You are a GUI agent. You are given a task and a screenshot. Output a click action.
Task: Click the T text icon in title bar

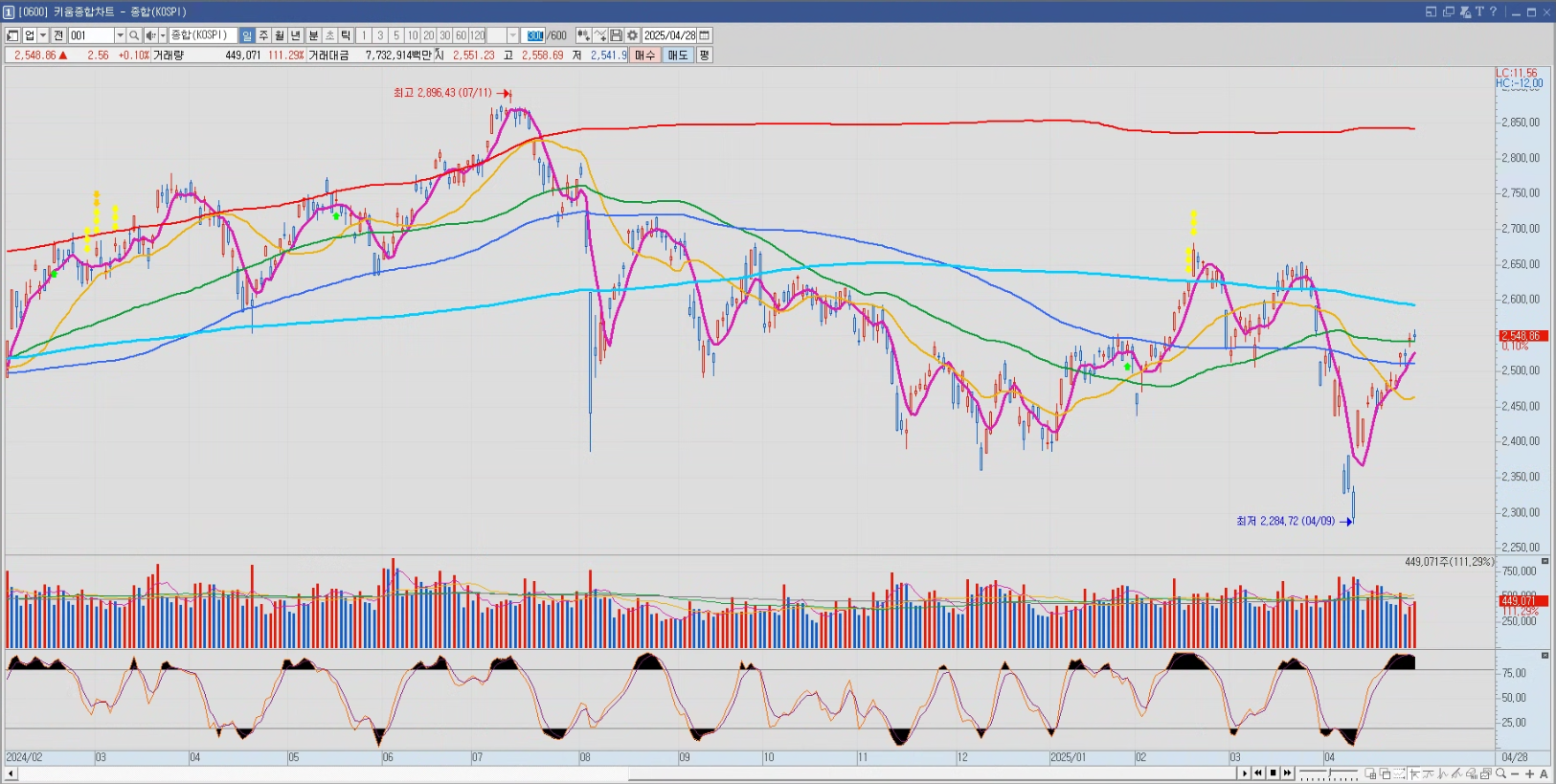[1479, 11]
